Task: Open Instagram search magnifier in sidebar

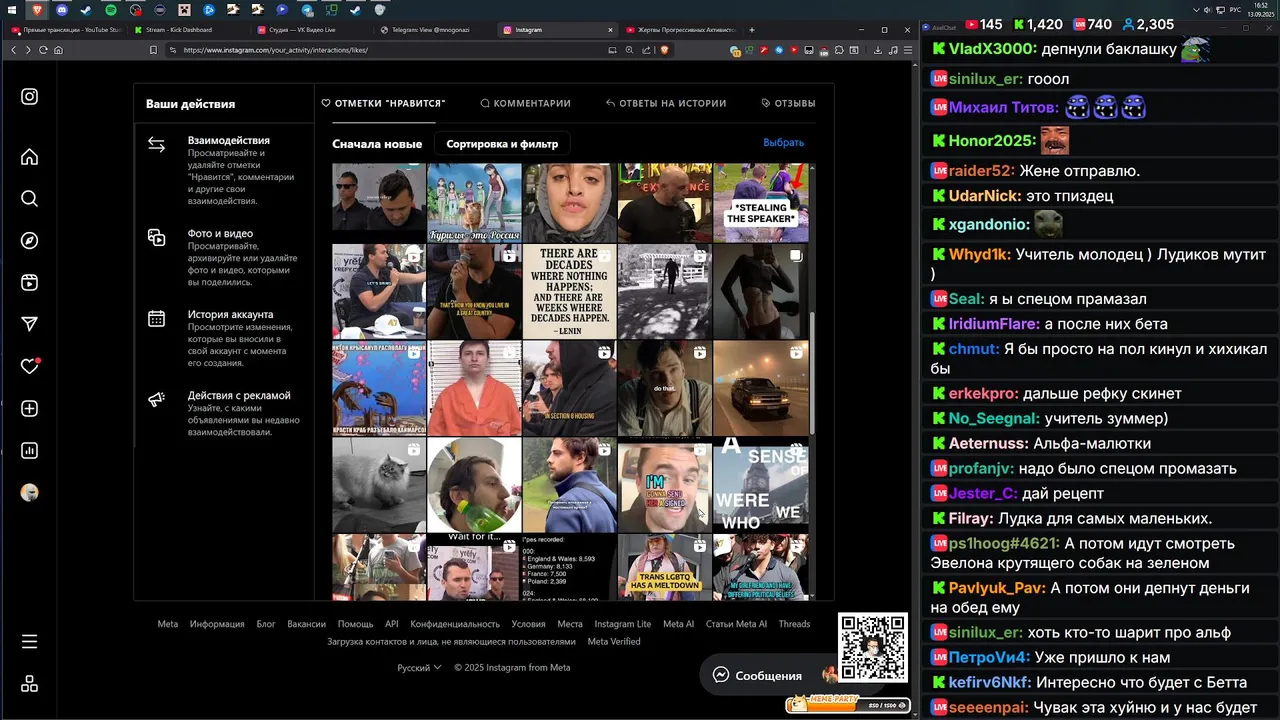Action: (x=30, y=199)
